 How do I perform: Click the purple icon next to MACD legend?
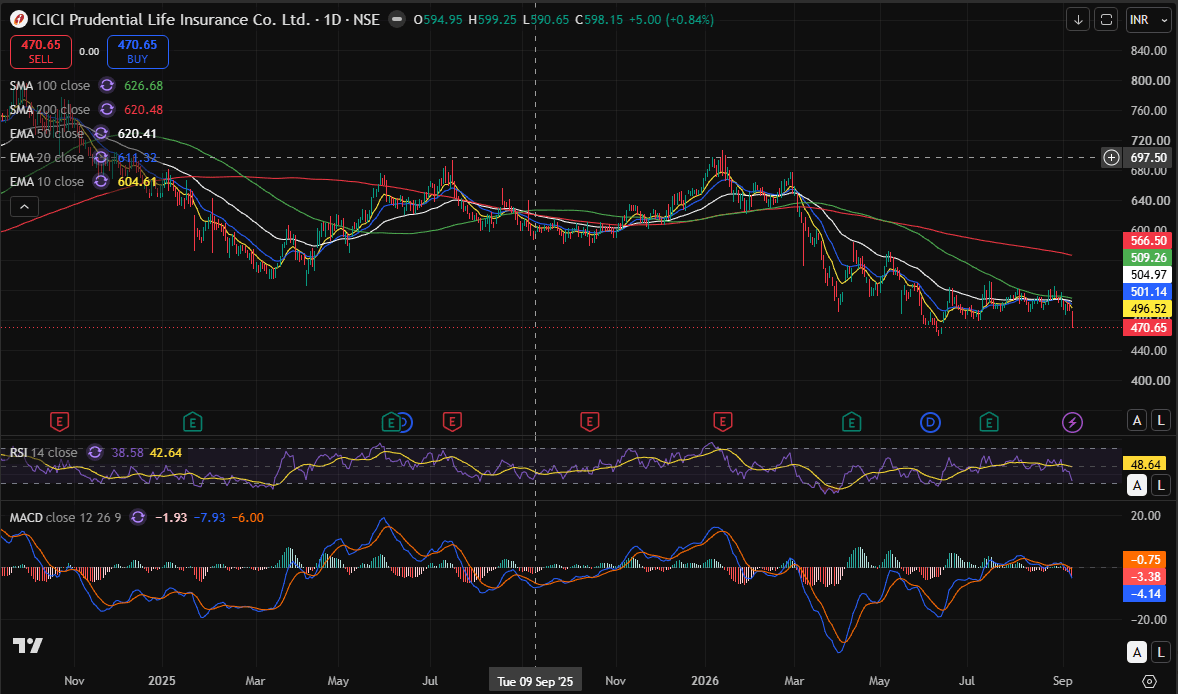137,517
